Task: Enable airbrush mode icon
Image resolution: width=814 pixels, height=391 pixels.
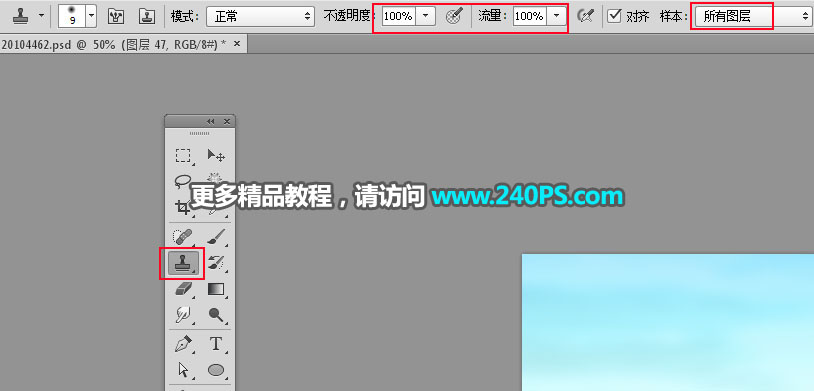Action: pyautogui.click(x=586, y=17)
